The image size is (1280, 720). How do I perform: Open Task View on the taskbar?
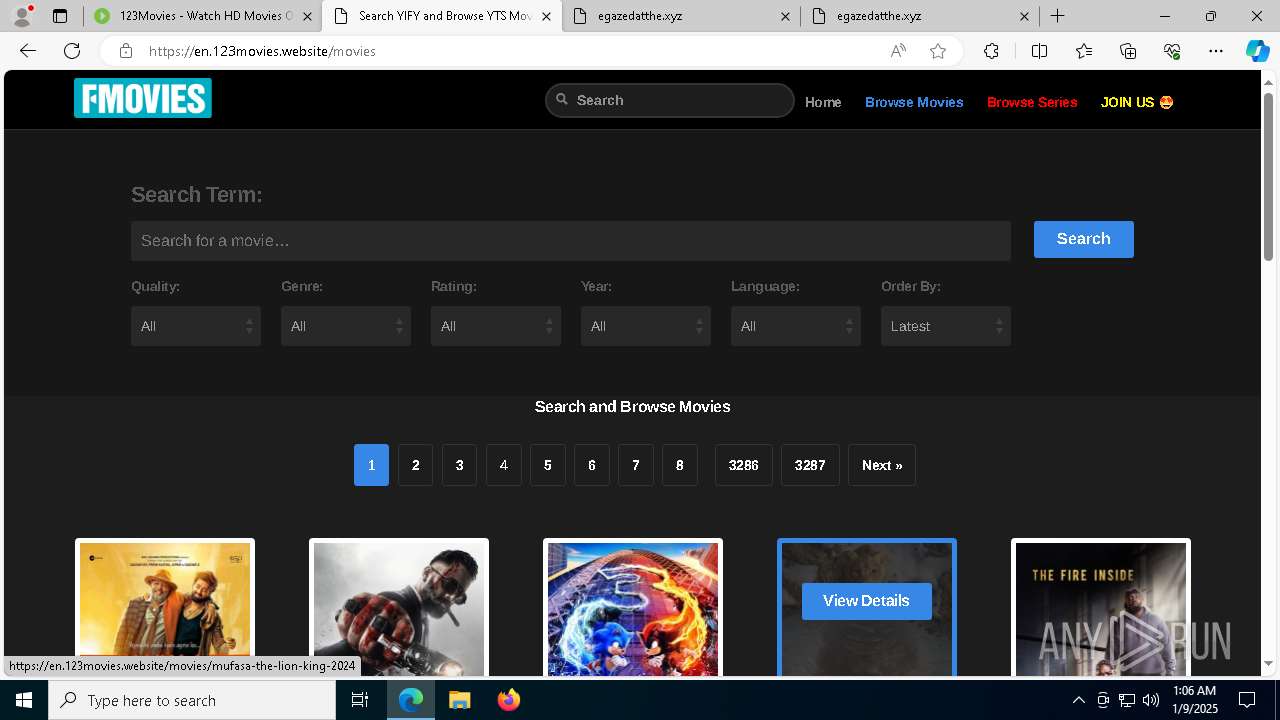pos(360,700)
